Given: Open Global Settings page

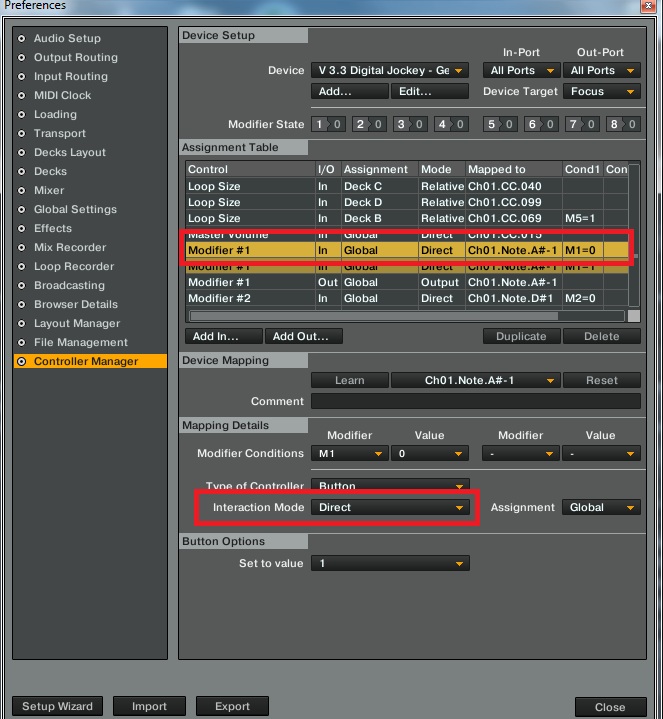Looking at the screenshot, I should pyautogui.click(x=75, y=209).
